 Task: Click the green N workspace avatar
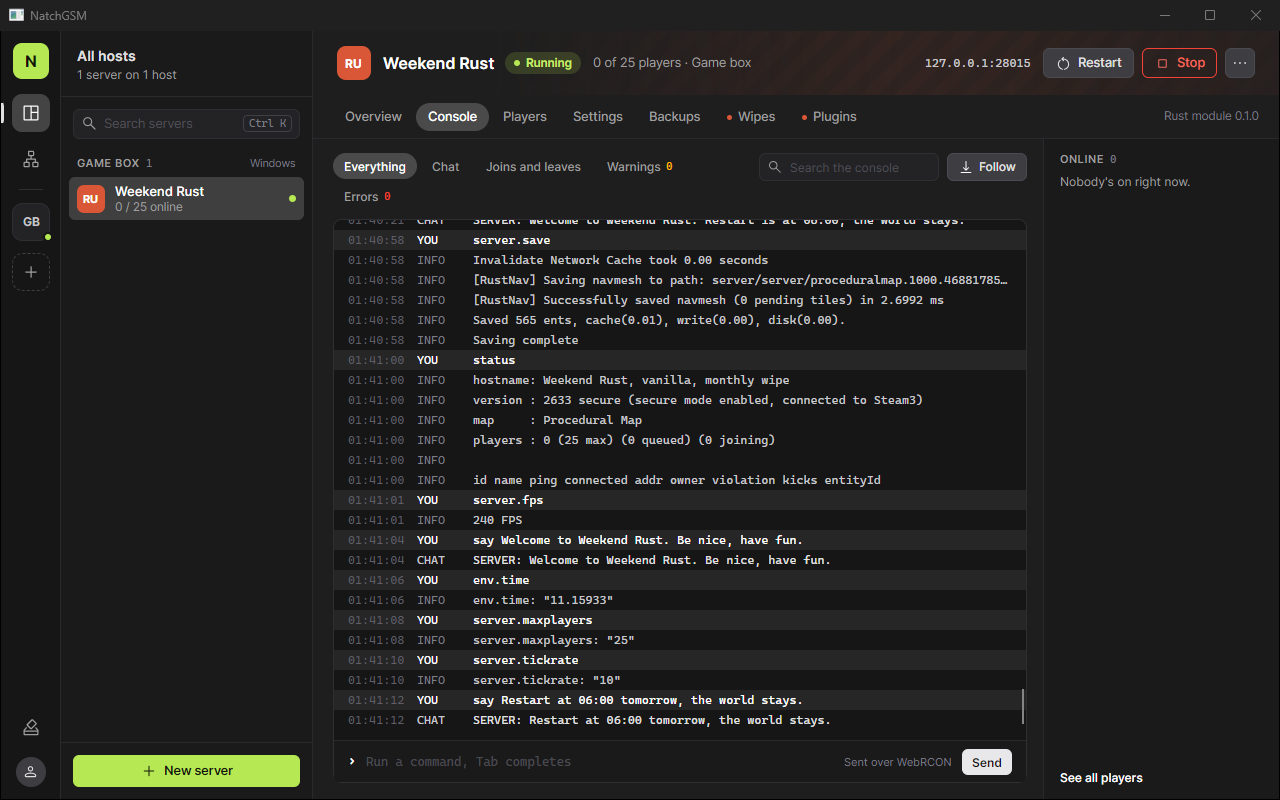point(31,61)
